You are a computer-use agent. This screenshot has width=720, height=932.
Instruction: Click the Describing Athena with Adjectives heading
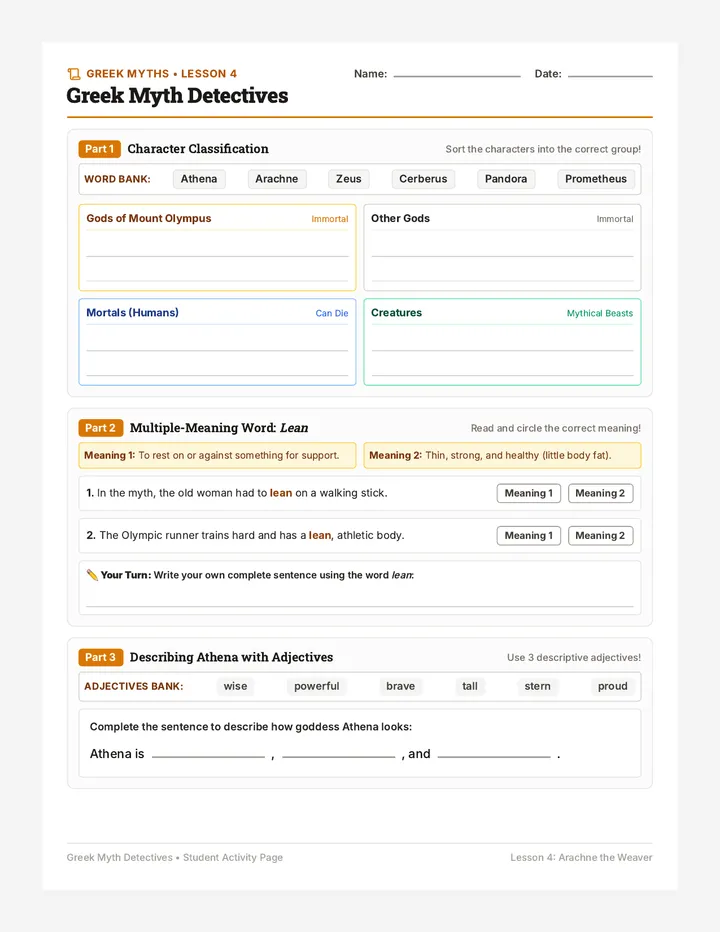[231, 657]
